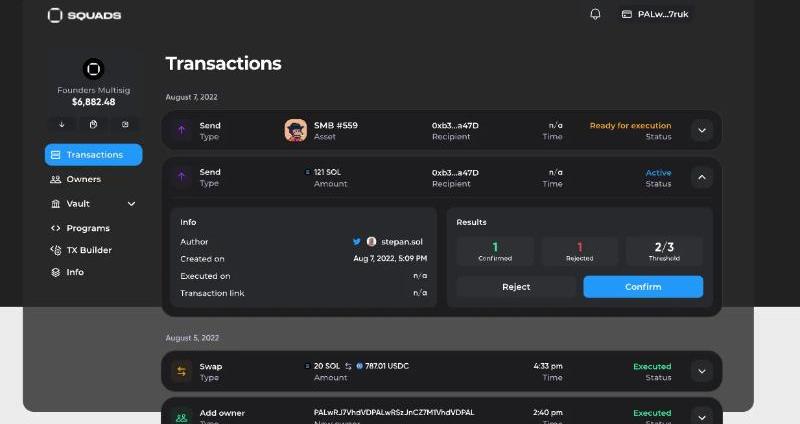Click the download arrow button under balance
This screenshot has height=424, width=800.
62,124
